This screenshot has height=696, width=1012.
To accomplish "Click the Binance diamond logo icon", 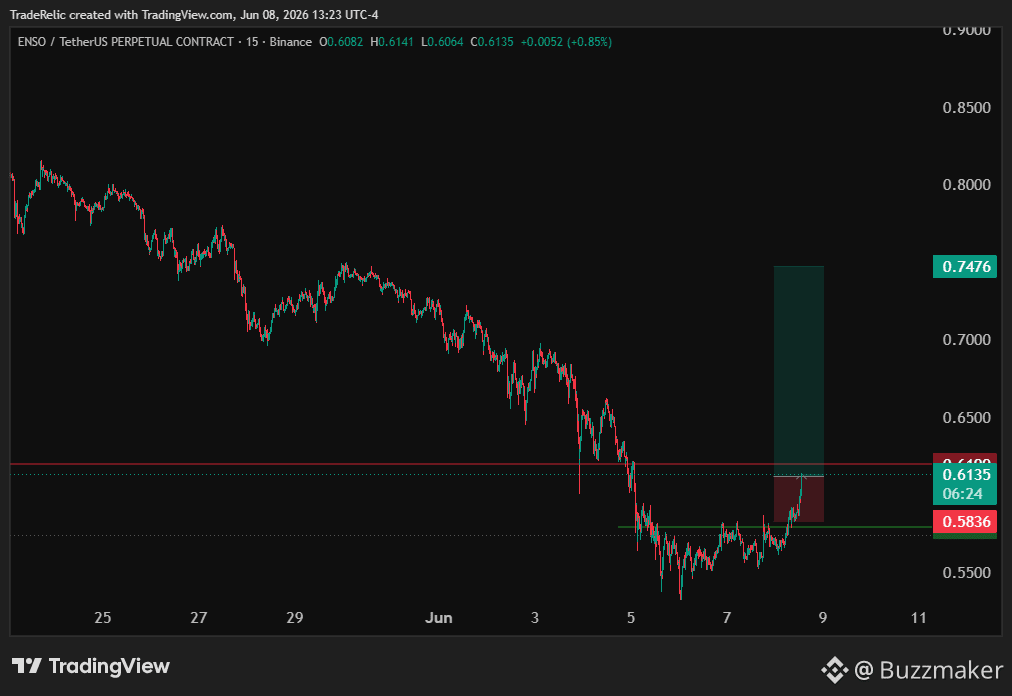I will pyautogui.click(x=835, y=670).
